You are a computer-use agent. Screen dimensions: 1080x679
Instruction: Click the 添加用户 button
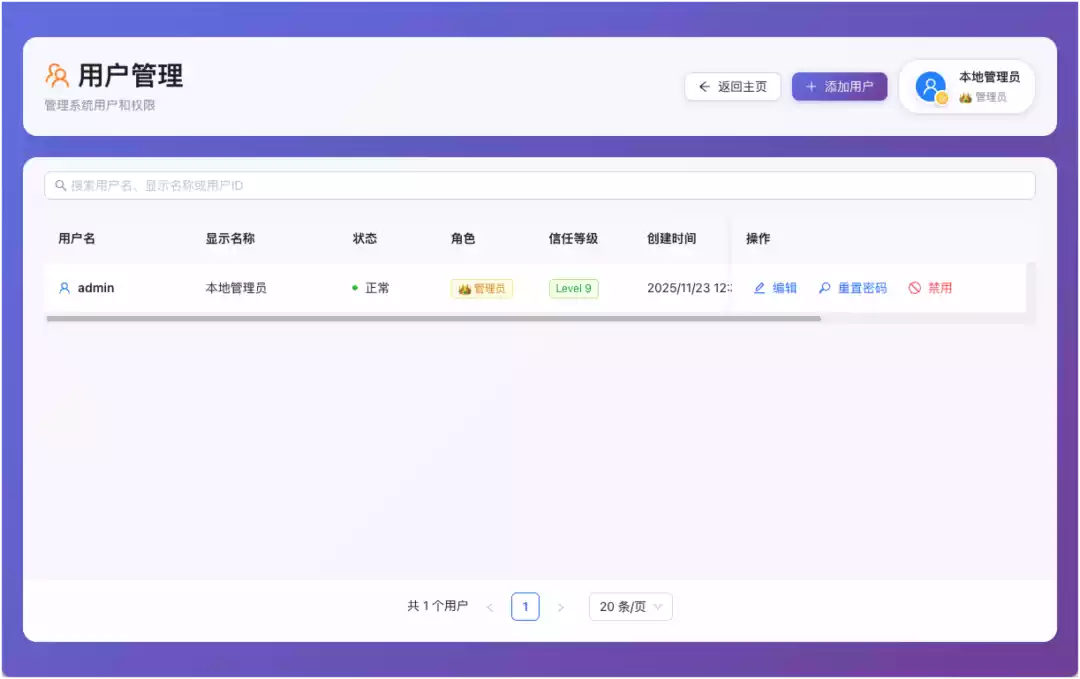point(839,87)
